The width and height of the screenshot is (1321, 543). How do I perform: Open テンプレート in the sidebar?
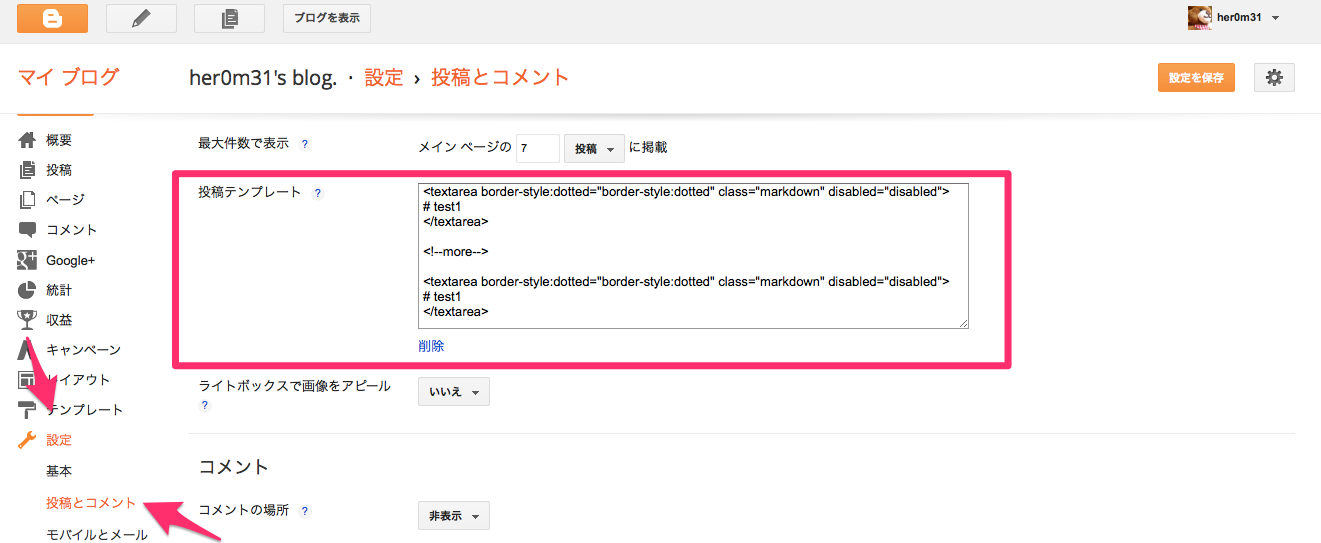tap(85, 410)
